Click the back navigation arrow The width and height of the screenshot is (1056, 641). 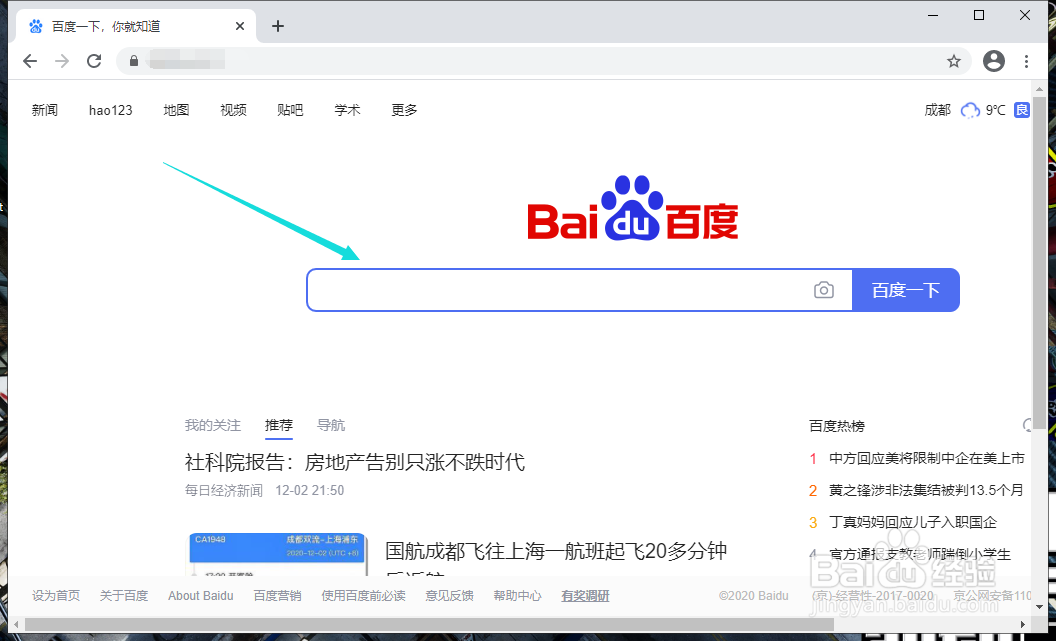pyautogui.click(x=30, y=61)
